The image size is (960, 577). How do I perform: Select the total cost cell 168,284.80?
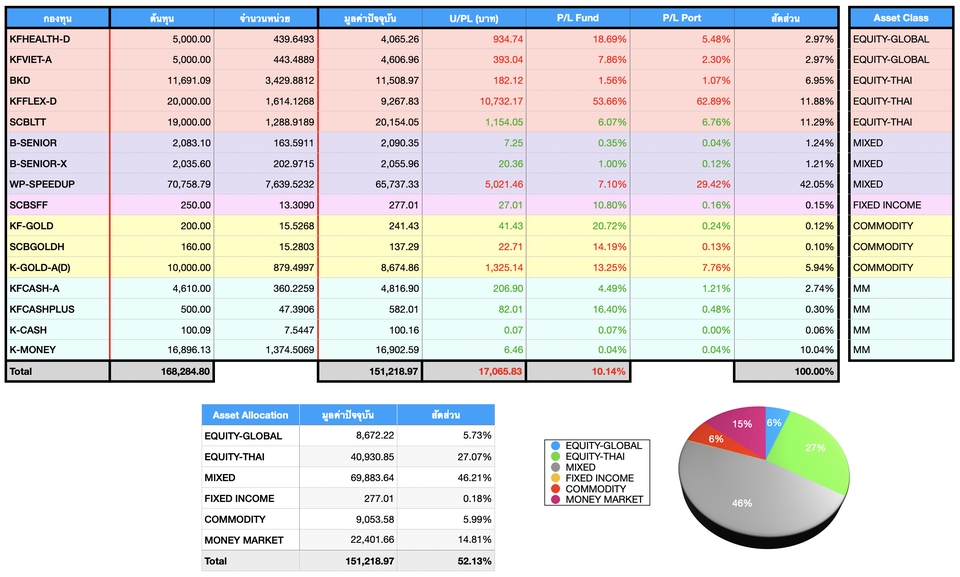pyautogui.click(x=162, y=371)
